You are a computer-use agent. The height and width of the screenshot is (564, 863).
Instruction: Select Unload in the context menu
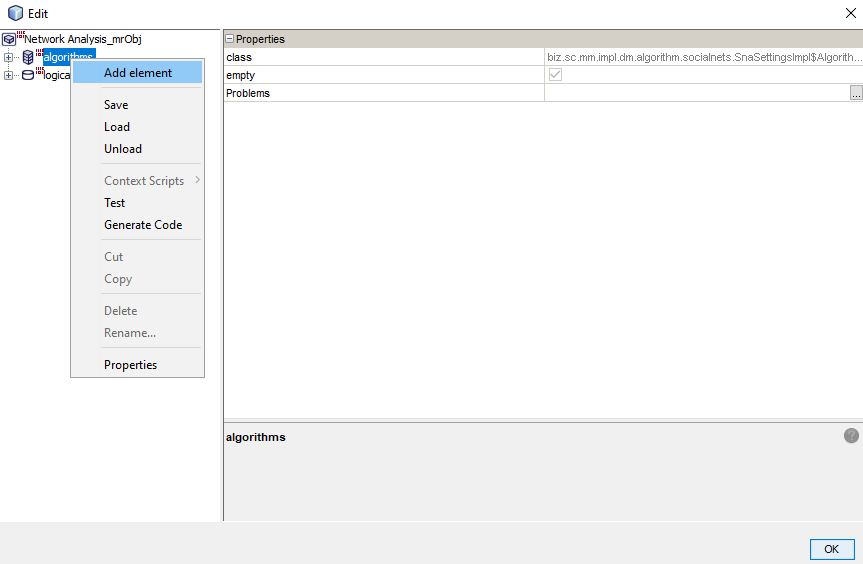click(123, 149)
